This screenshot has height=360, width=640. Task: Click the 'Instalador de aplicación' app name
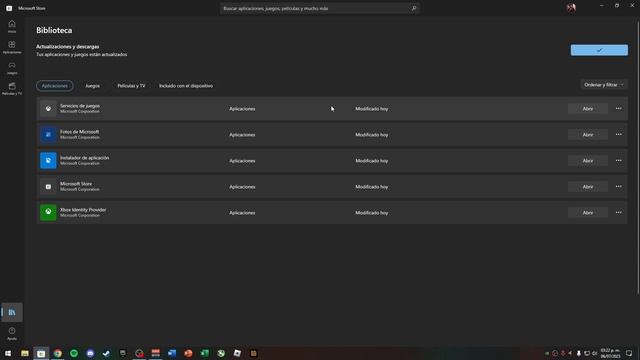pyautogui.click(x=84, y=158)
